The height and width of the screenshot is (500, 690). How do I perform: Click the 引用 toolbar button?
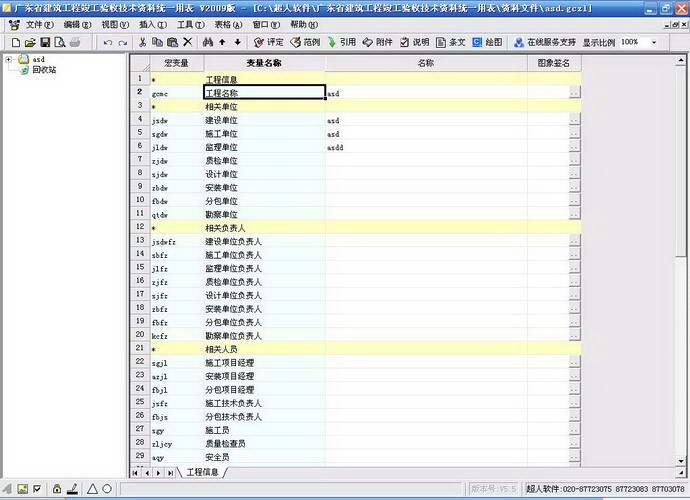coord(342,42)
